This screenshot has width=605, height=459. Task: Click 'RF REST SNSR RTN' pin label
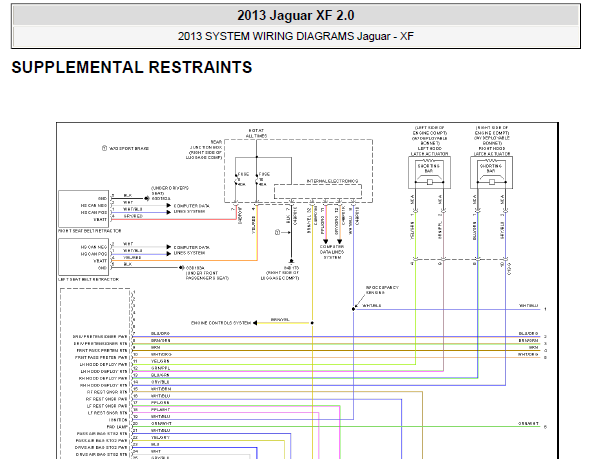(107, 392)
